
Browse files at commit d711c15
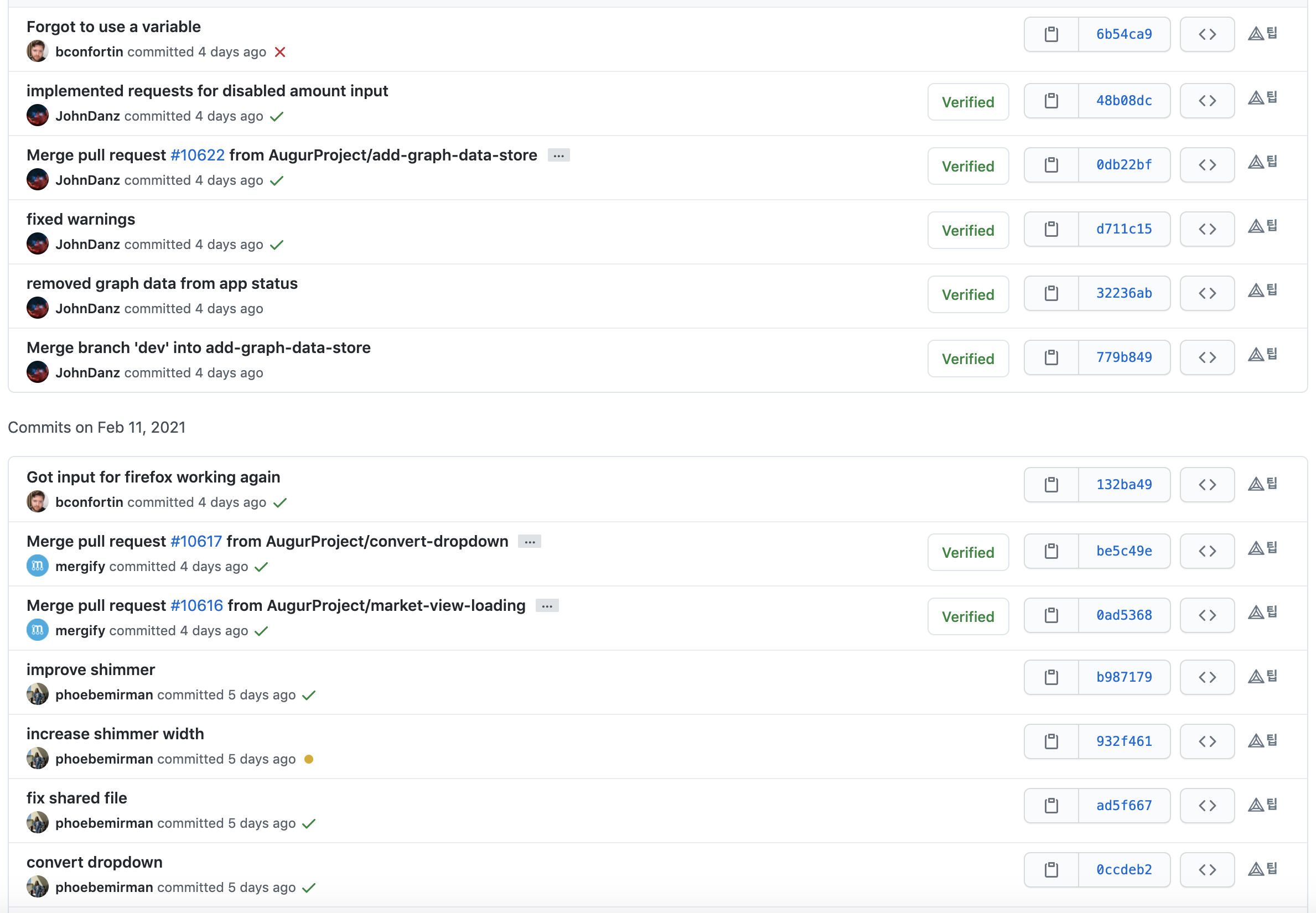(x=1207, y=229)
